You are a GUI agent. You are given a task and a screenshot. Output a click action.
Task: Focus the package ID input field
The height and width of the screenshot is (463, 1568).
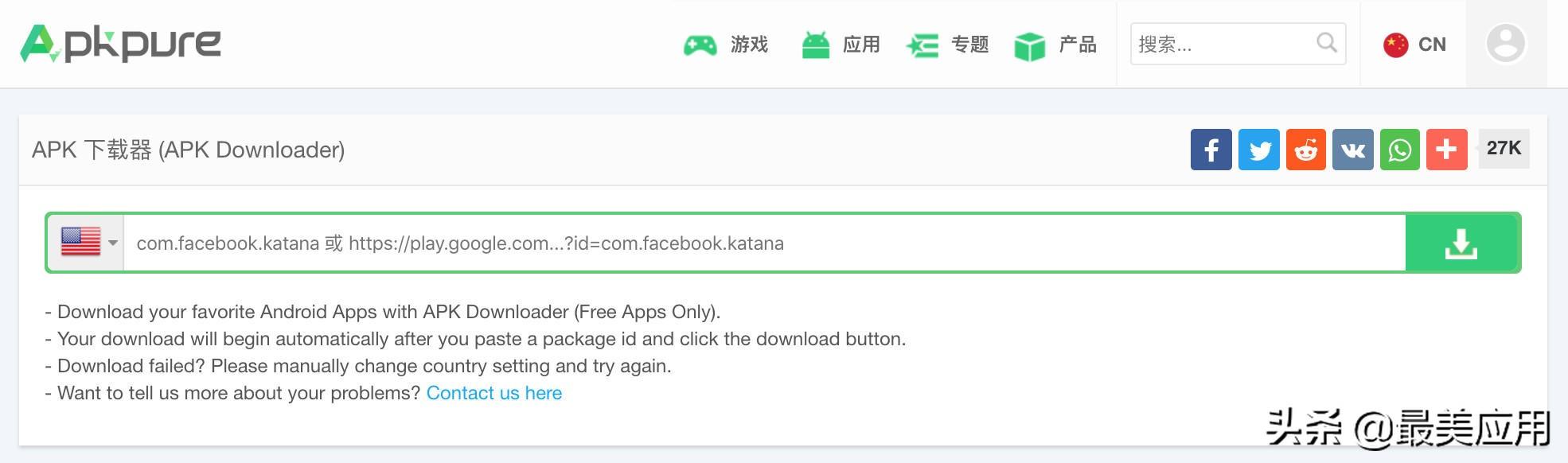[764, 243]
